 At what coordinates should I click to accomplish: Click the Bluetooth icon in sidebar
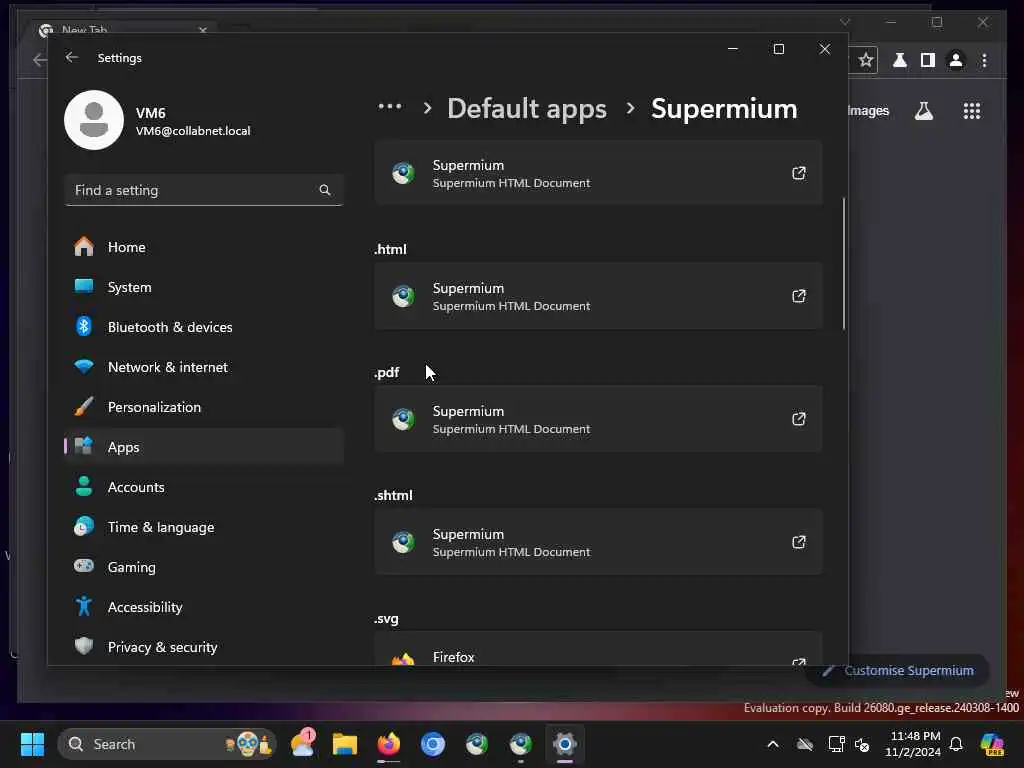(84, 326)
